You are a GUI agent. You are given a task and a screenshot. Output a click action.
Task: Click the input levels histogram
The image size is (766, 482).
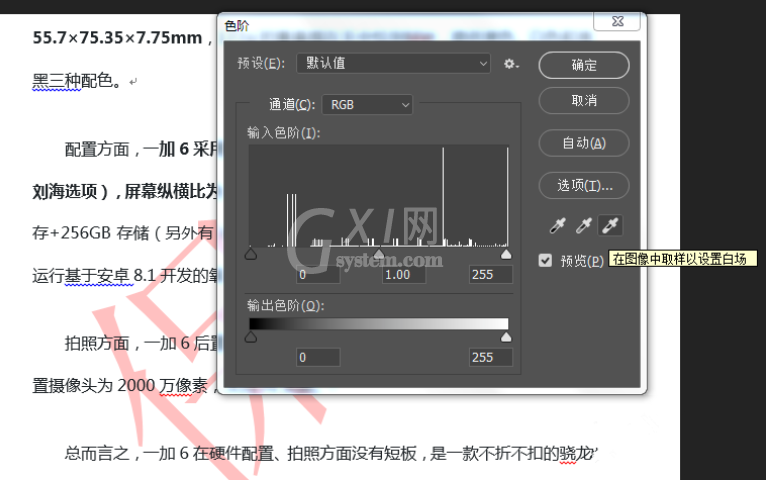point(379,195)
